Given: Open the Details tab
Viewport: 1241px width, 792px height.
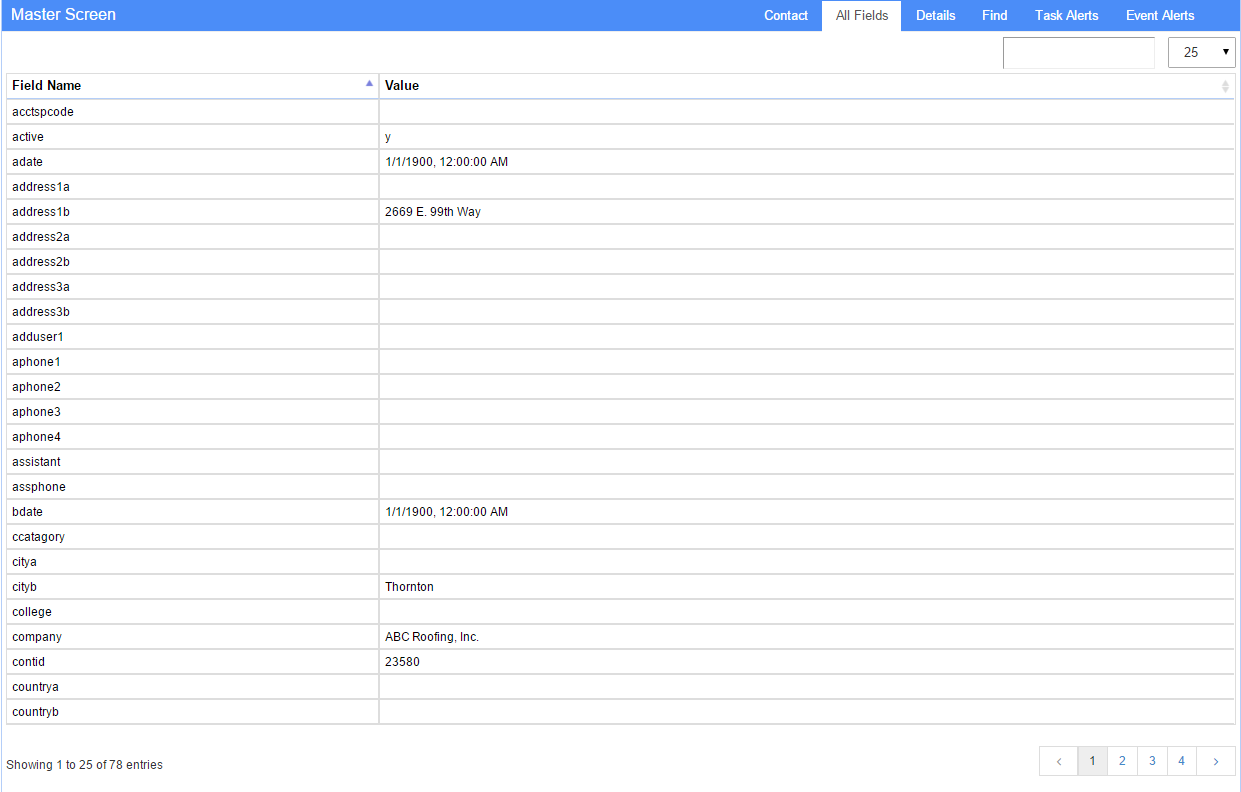Looking at the screenshot, I should (935, 16).
